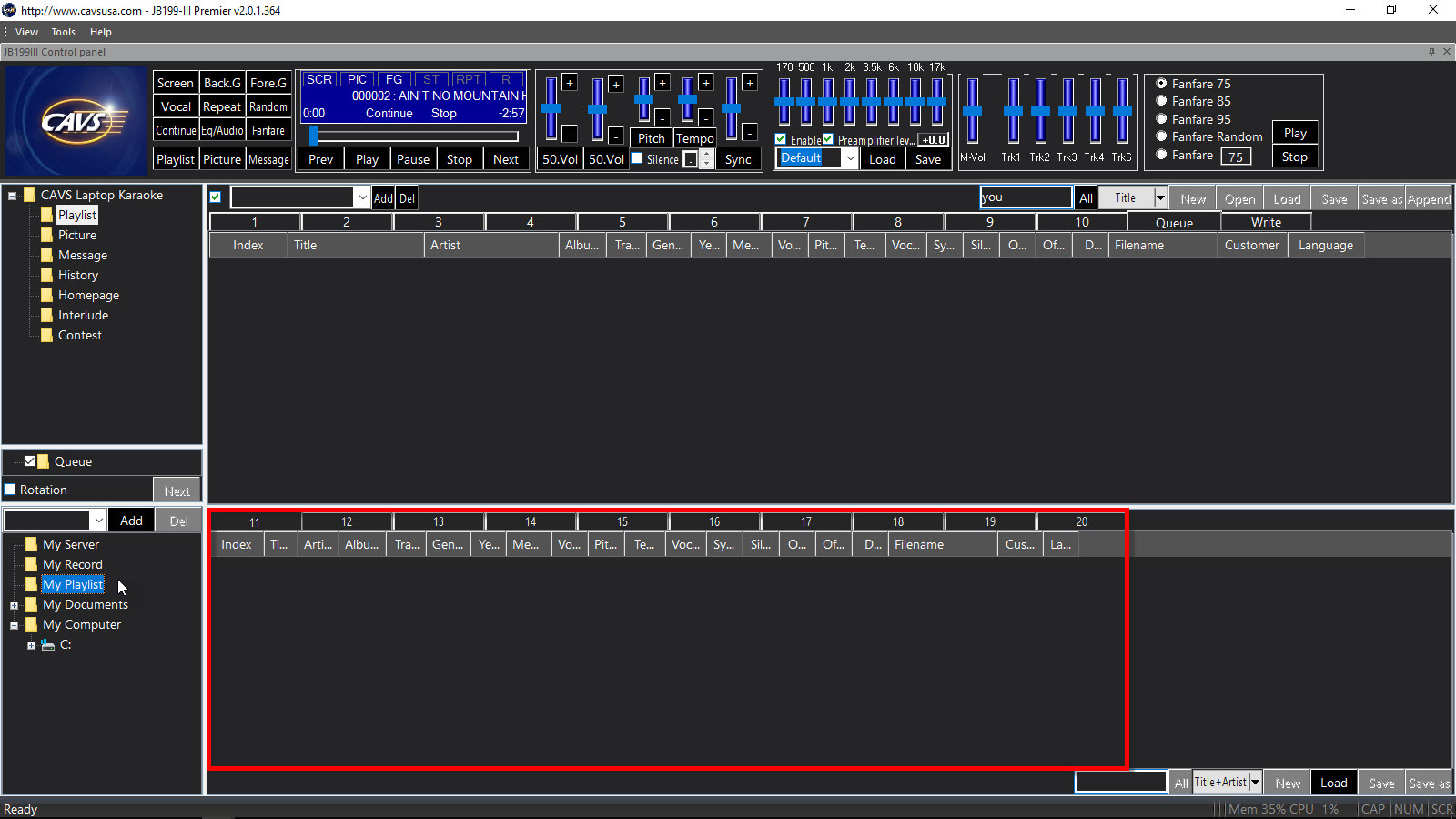Close the JB199III Control panel
The width and height of the screenshot is (1456, 819).
tap(1447, 52)
